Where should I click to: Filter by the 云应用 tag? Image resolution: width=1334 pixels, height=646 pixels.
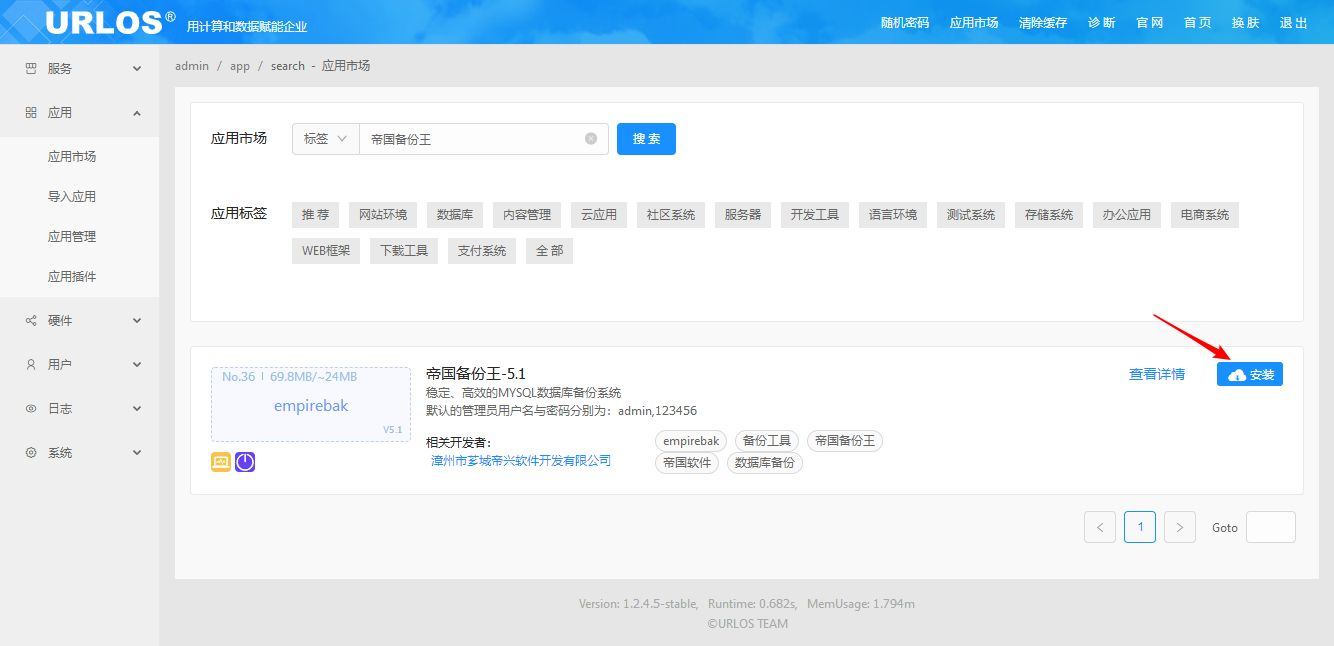point(599,215)
